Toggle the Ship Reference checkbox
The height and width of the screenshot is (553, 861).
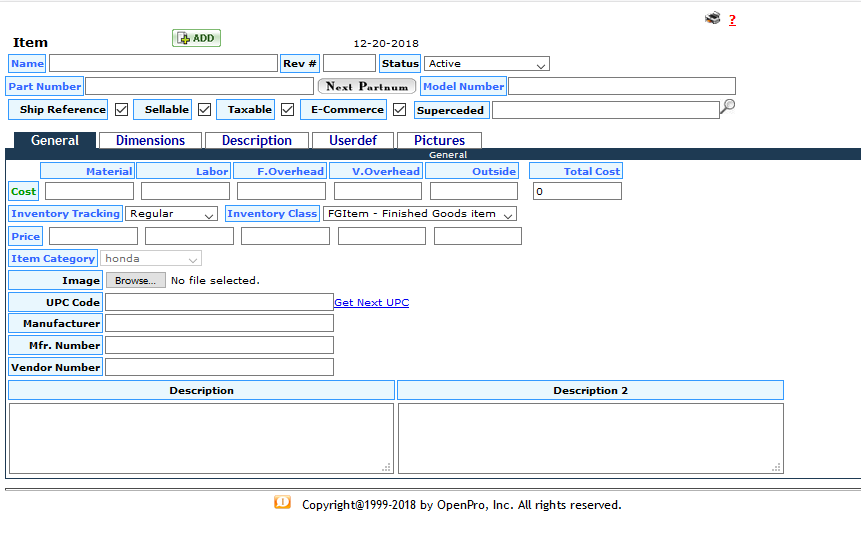[122, 109]
